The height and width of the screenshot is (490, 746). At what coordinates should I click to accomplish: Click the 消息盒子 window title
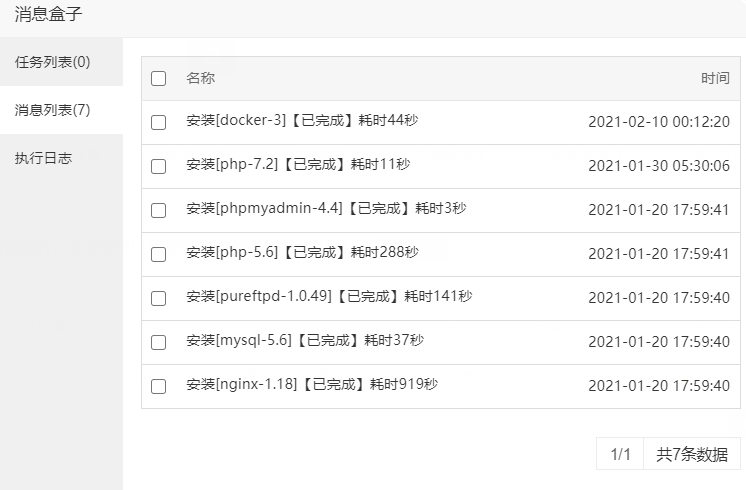pos(48,15)
